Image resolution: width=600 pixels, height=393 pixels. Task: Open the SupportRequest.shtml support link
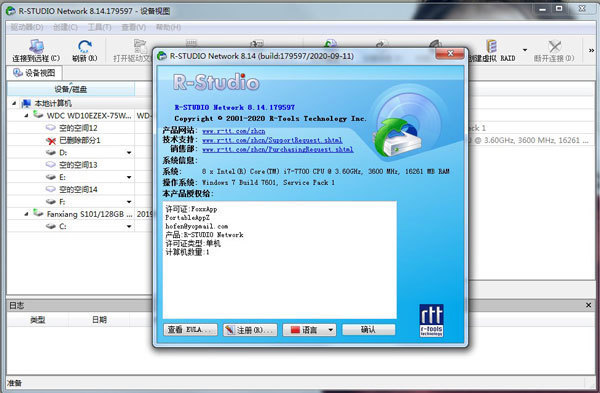[272, 140]
